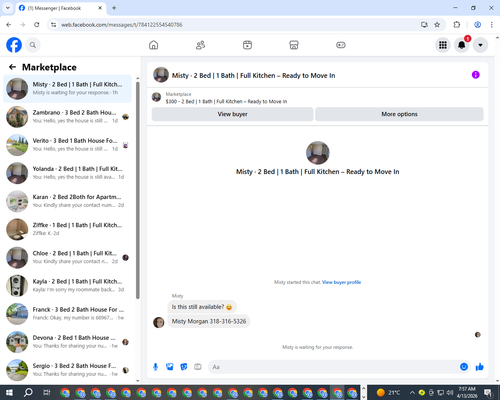Open the taskbar clock showing 7:57 AM

[x=467, y=392]
